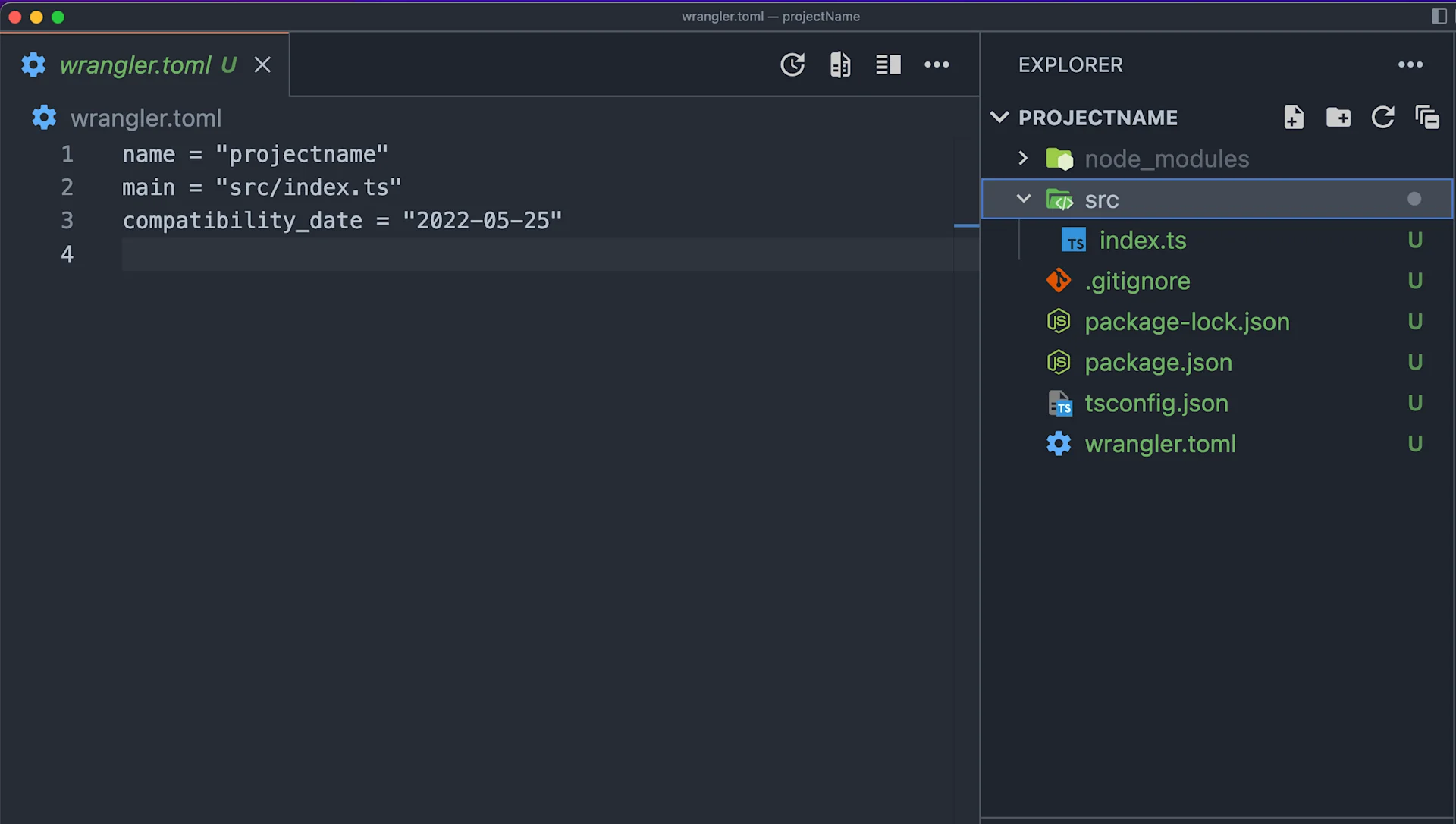The width and height of the screenshot is (1456, 824).
Task: Collapse the src folder
Action: pos(1024,199)
